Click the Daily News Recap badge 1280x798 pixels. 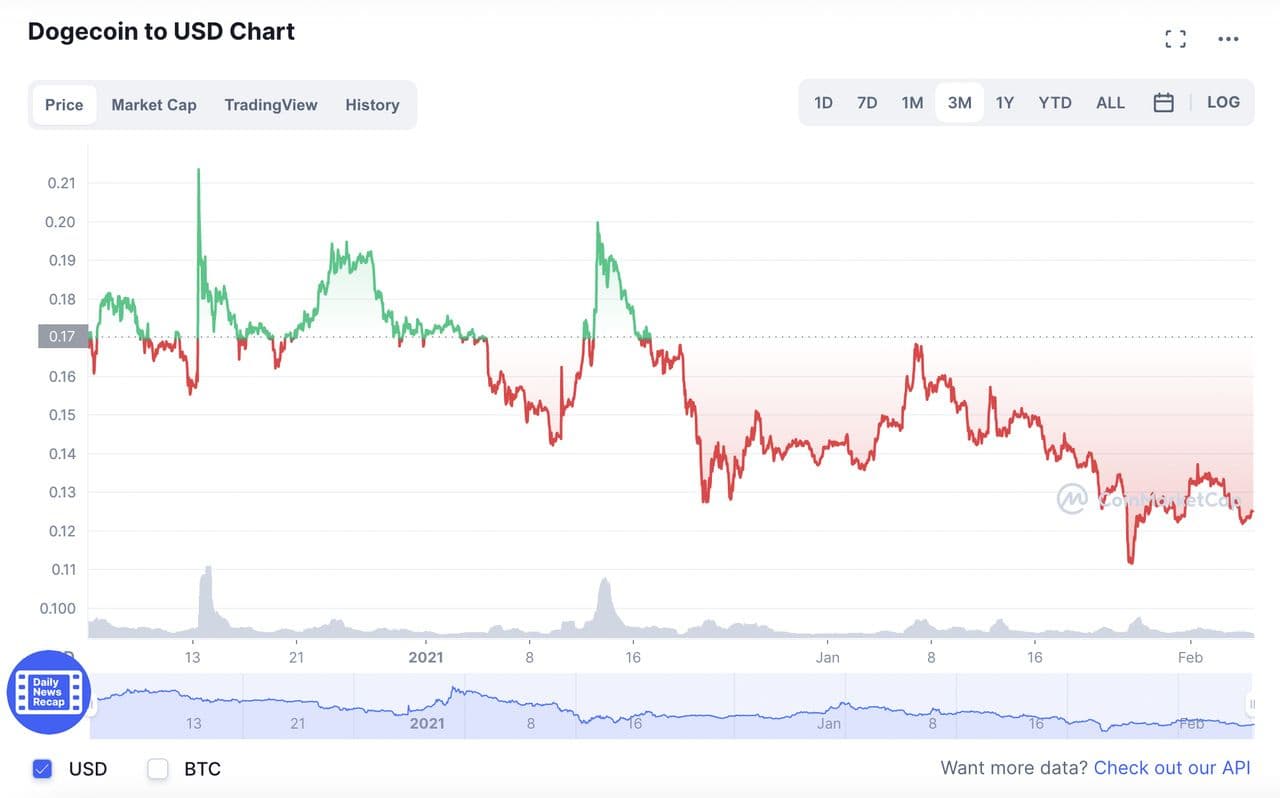click(x=48, y=692)
